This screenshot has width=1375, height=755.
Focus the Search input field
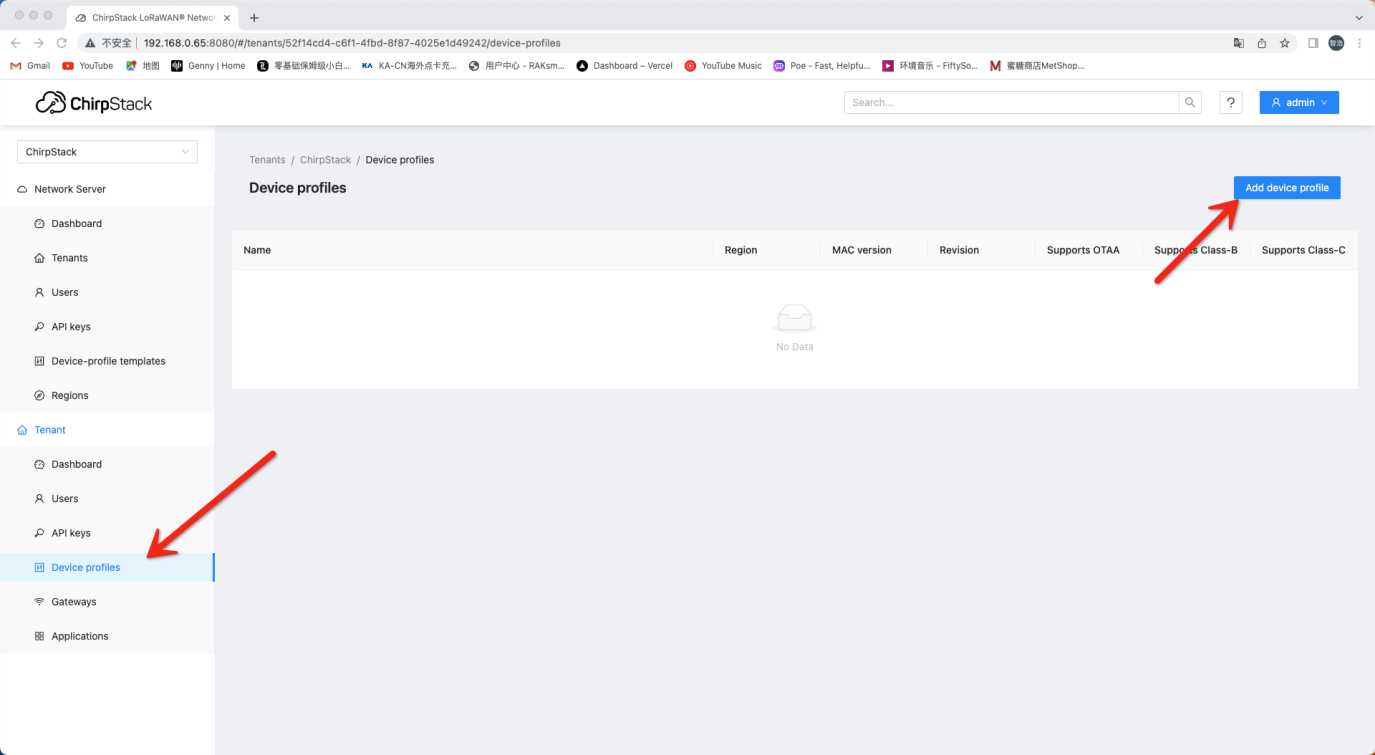click(1011, 102)
